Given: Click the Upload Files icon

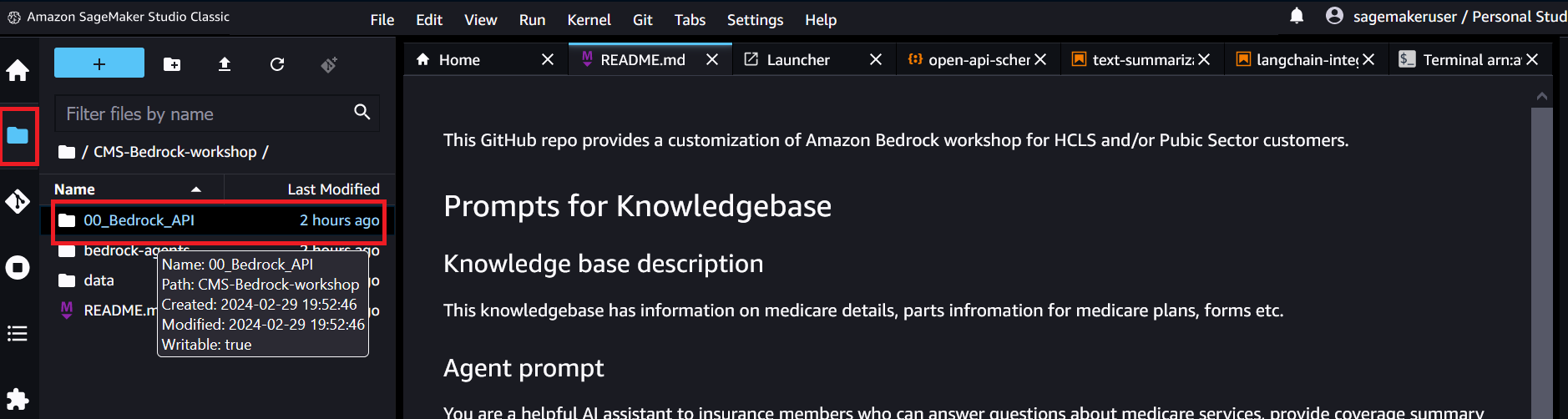Looking at the screenshot, I should 225,64.
